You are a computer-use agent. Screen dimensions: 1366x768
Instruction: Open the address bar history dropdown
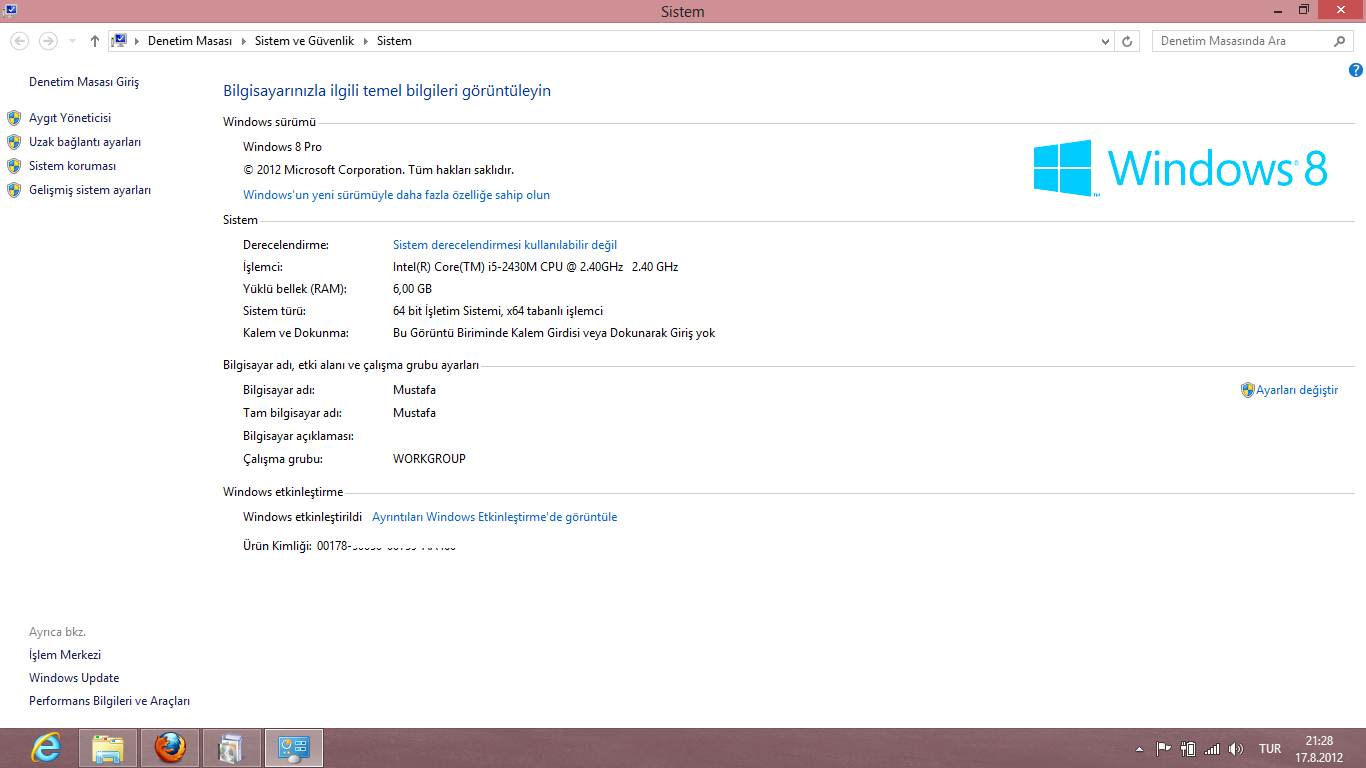(1105, 41)
